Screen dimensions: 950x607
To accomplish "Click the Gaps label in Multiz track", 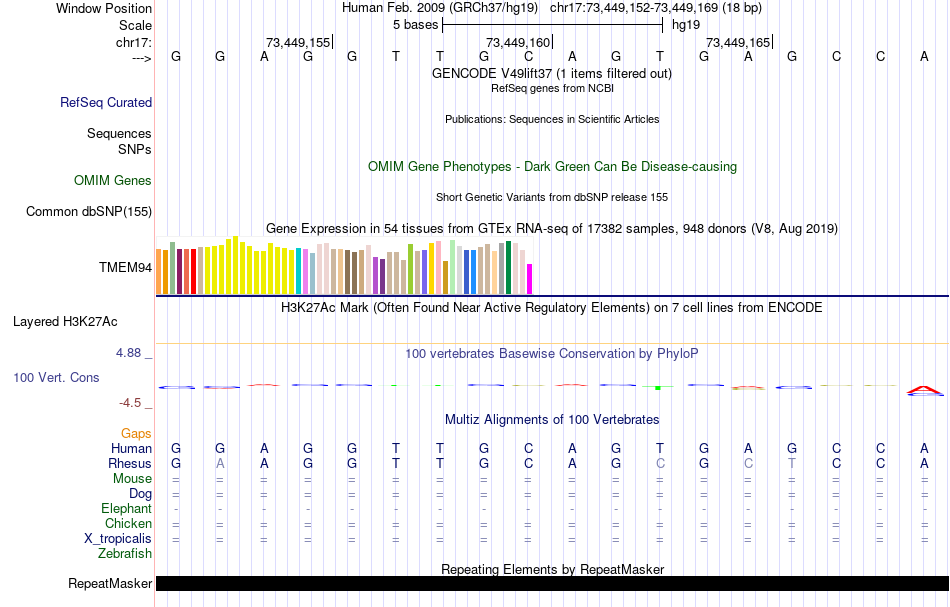I will 136,433.
